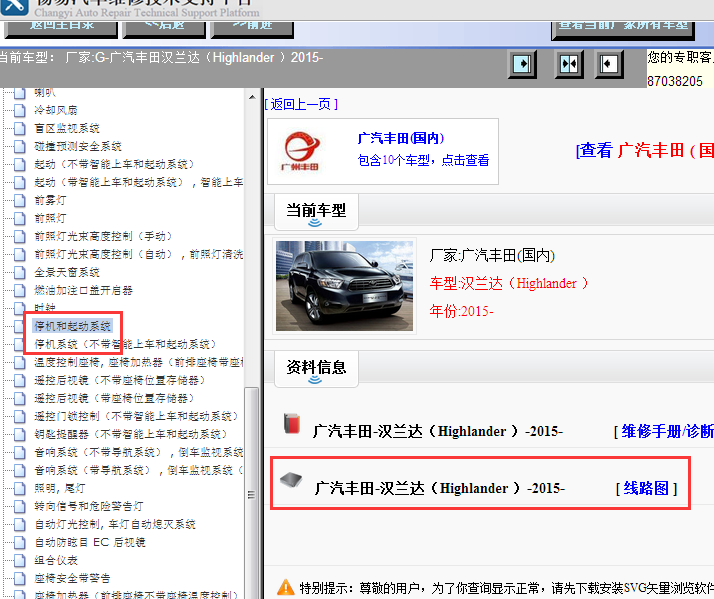Viewport: 714px width, 599px height.
Task: Click the tree panel scroll-up arrow
Action: [x=252, y=97]
